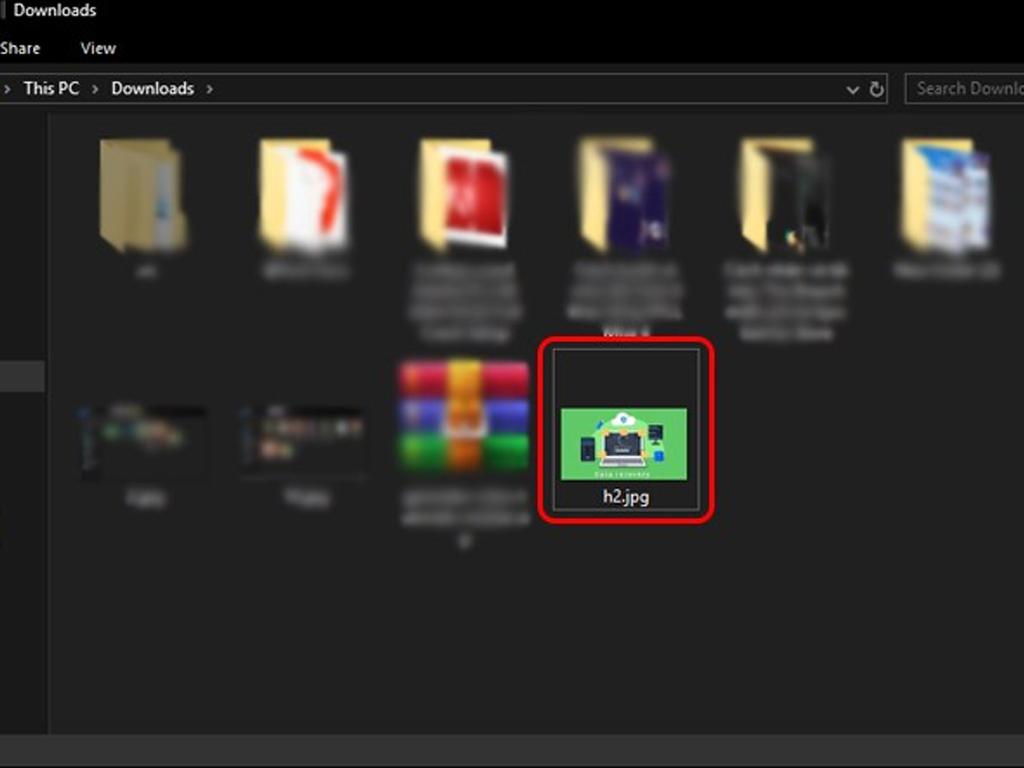Expand the chevron before This PC breadcrumb
The image size is (1024, 768).
tap(7, 89)
